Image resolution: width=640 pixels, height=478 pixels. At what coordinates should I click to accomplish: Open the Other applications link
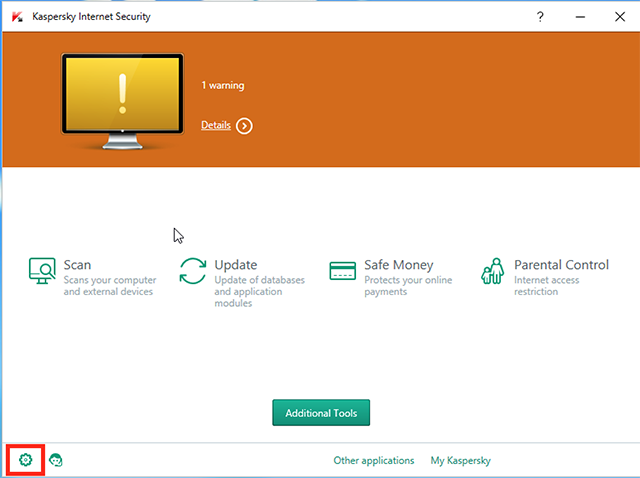[374, 460]
